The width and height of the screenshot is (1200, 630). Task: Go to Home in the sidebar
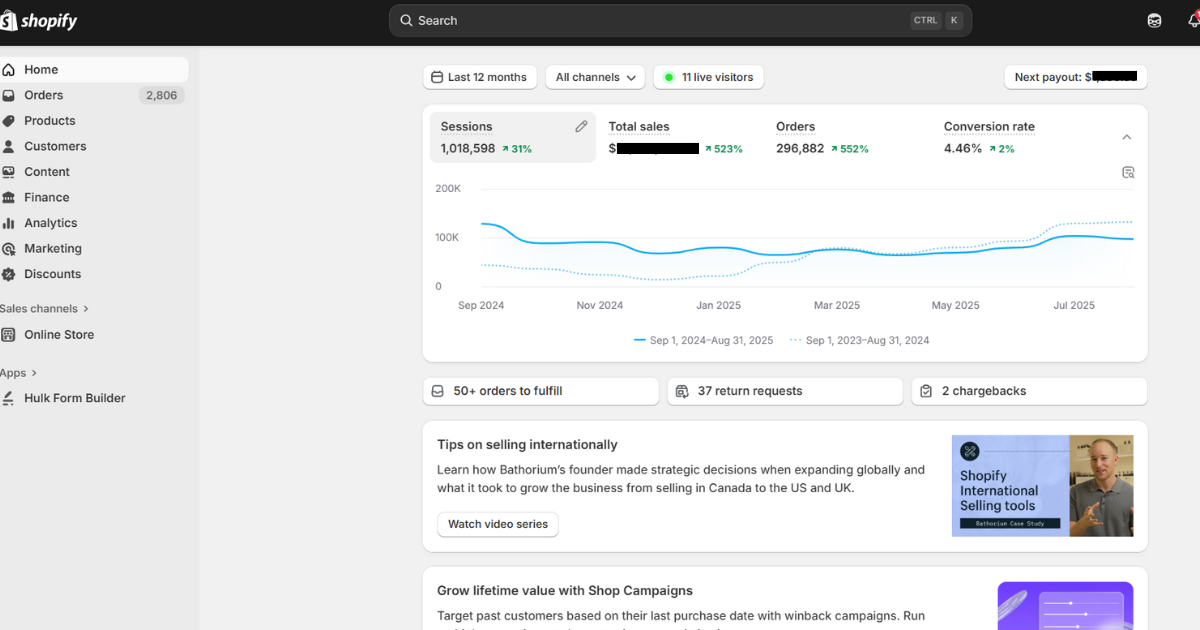(x=94, y=70)
